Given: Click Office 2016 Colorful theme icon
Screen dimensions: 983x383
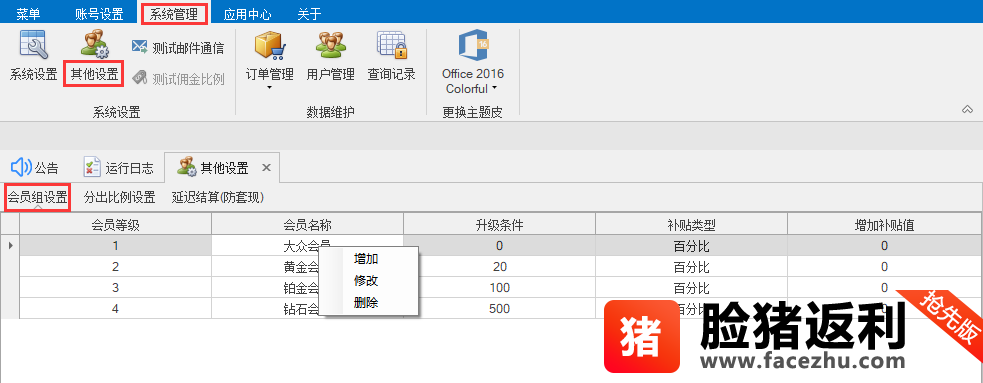Looking at the screenshot, I should tap(473, 45).
